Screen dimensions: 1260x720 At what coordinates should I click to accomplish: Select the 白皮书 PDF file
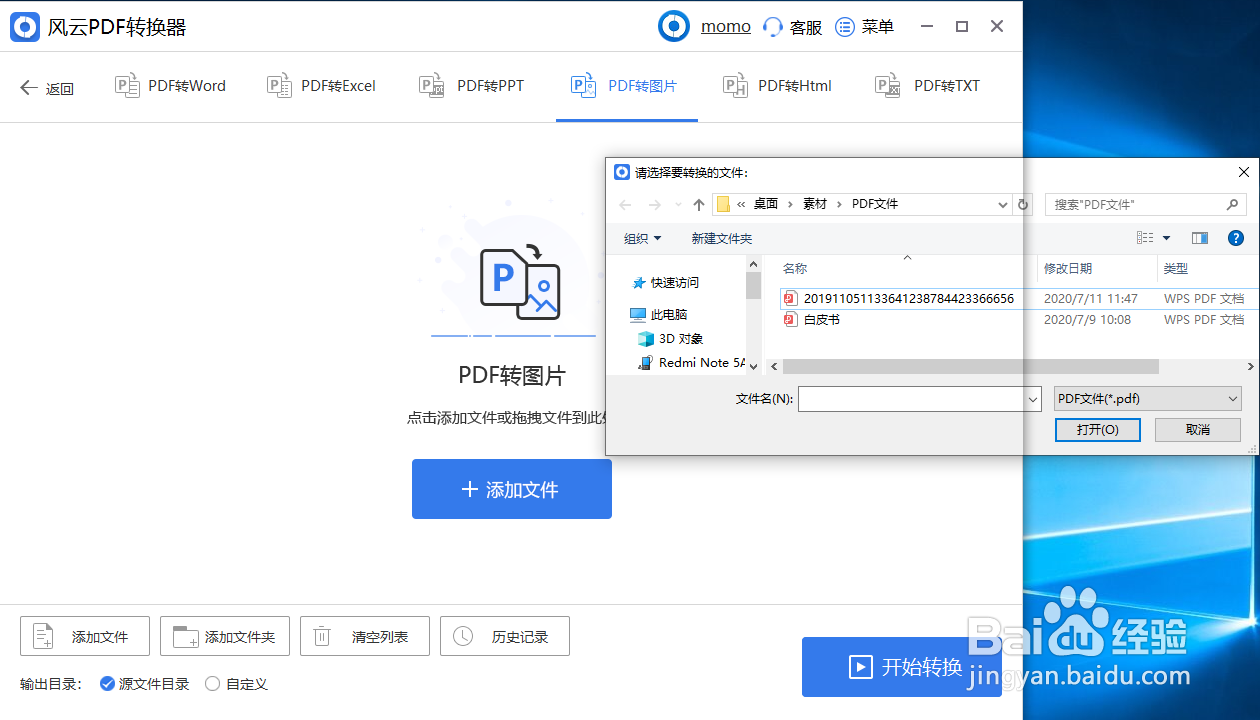pos(822,320)
